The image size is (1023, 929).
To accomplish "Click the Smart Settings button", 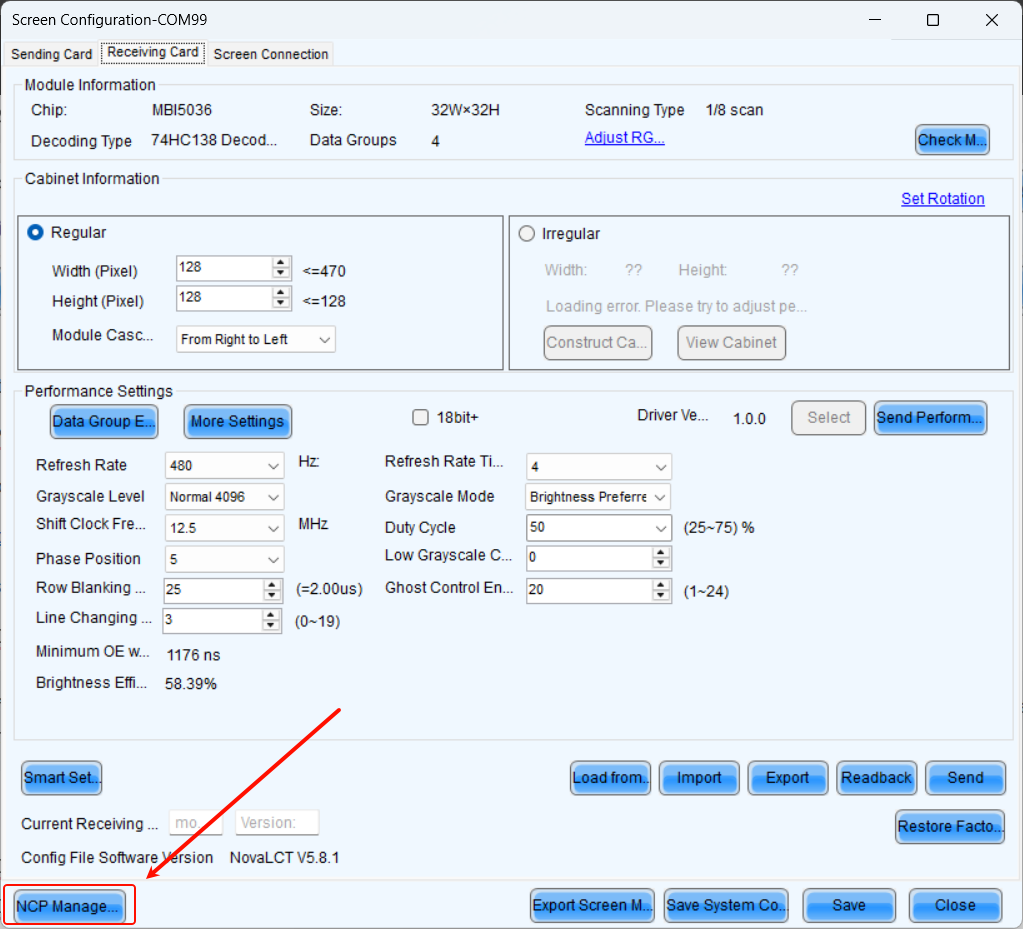I will point(62,778).
